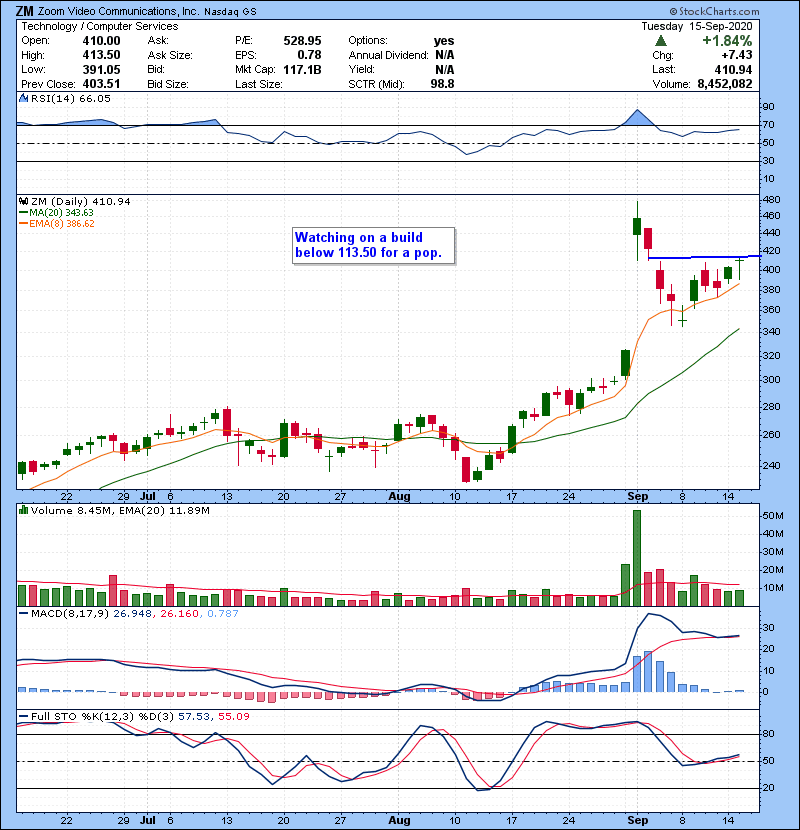Click the 50M volume axis label
Viewport: 800px width, 830px height.
[772, 516]
